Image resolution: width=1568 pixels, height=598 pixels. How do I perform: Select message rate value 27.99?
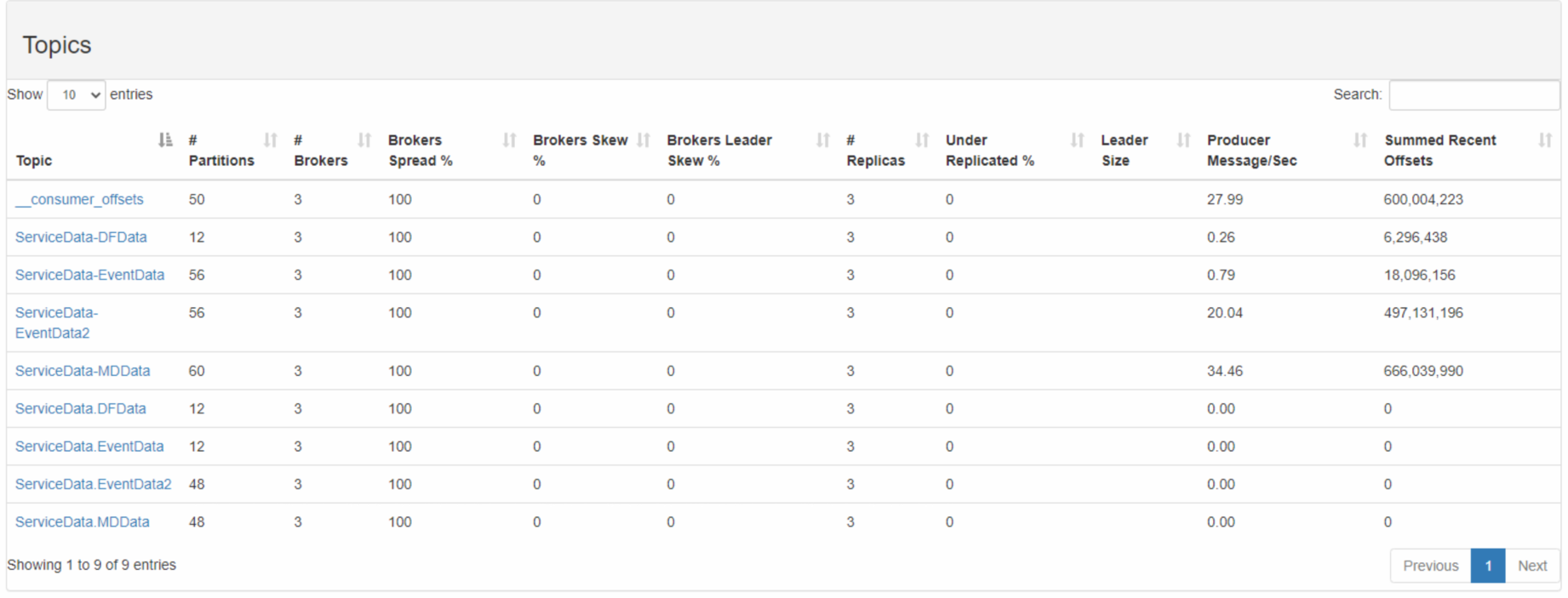(x=1225, y=200)
